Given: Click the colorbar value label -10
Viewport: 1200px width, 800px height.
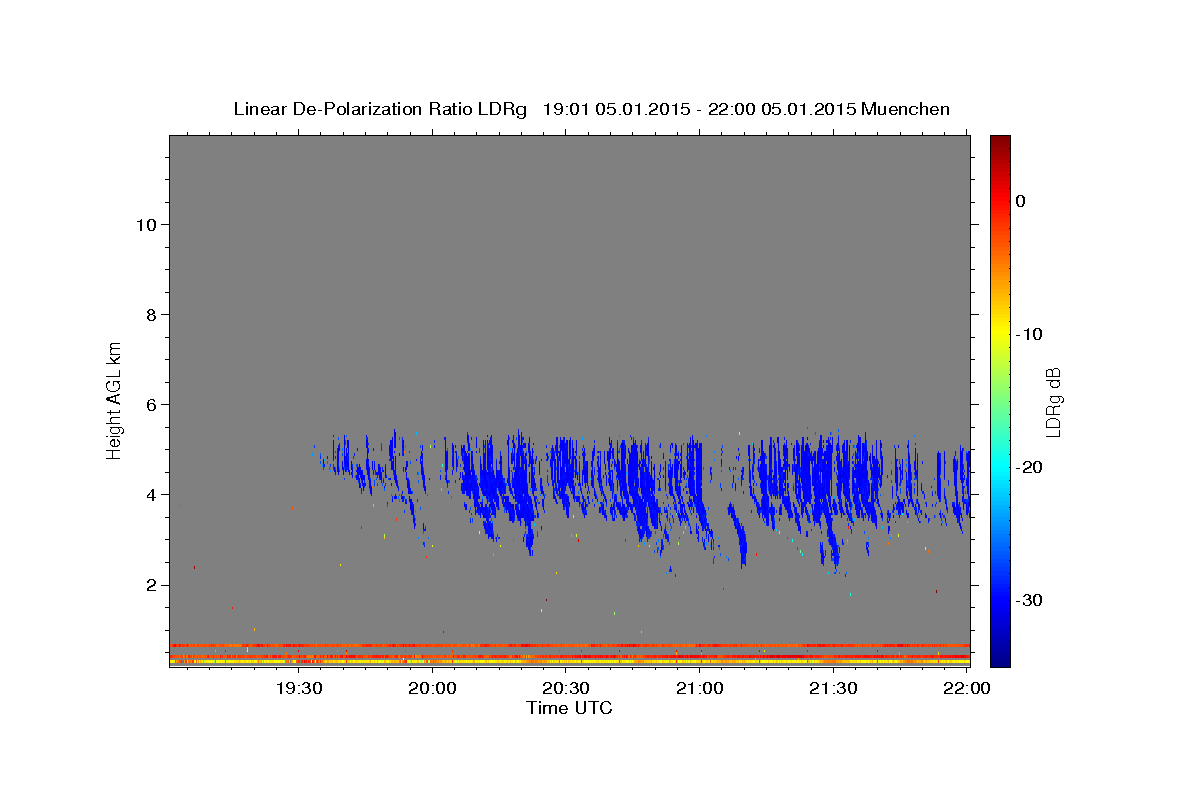Looking at the screenshot, I should [x=1030, y=334].
